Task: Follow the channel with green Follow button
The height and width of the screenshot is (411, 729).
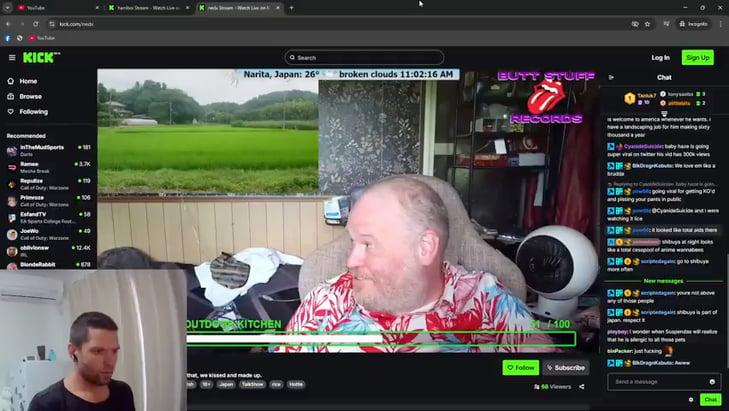Action: 521,367
